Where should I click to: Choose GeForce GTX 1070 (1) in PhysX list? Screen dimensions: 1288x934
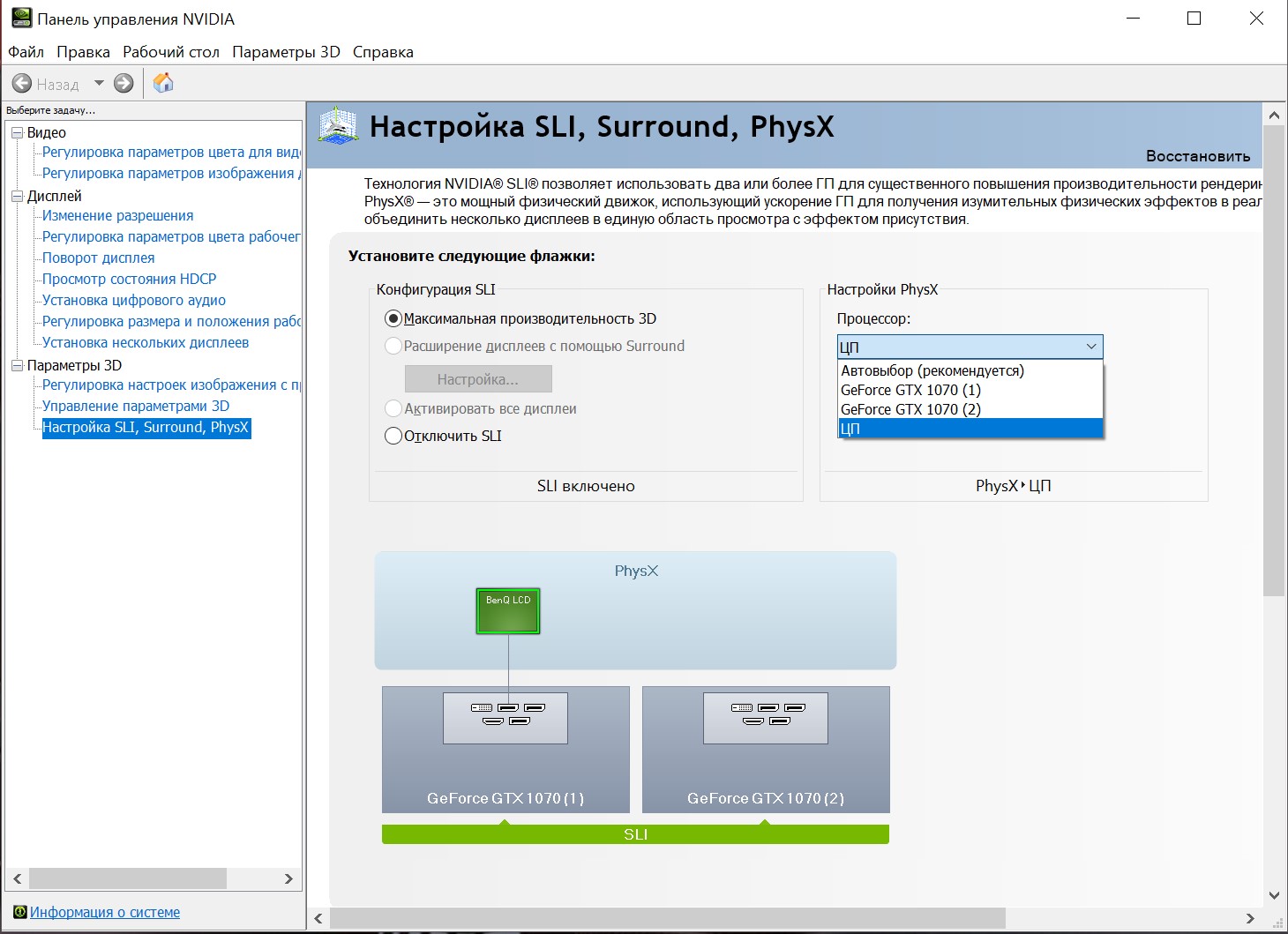pyautogui.click(x=970, y=390)
